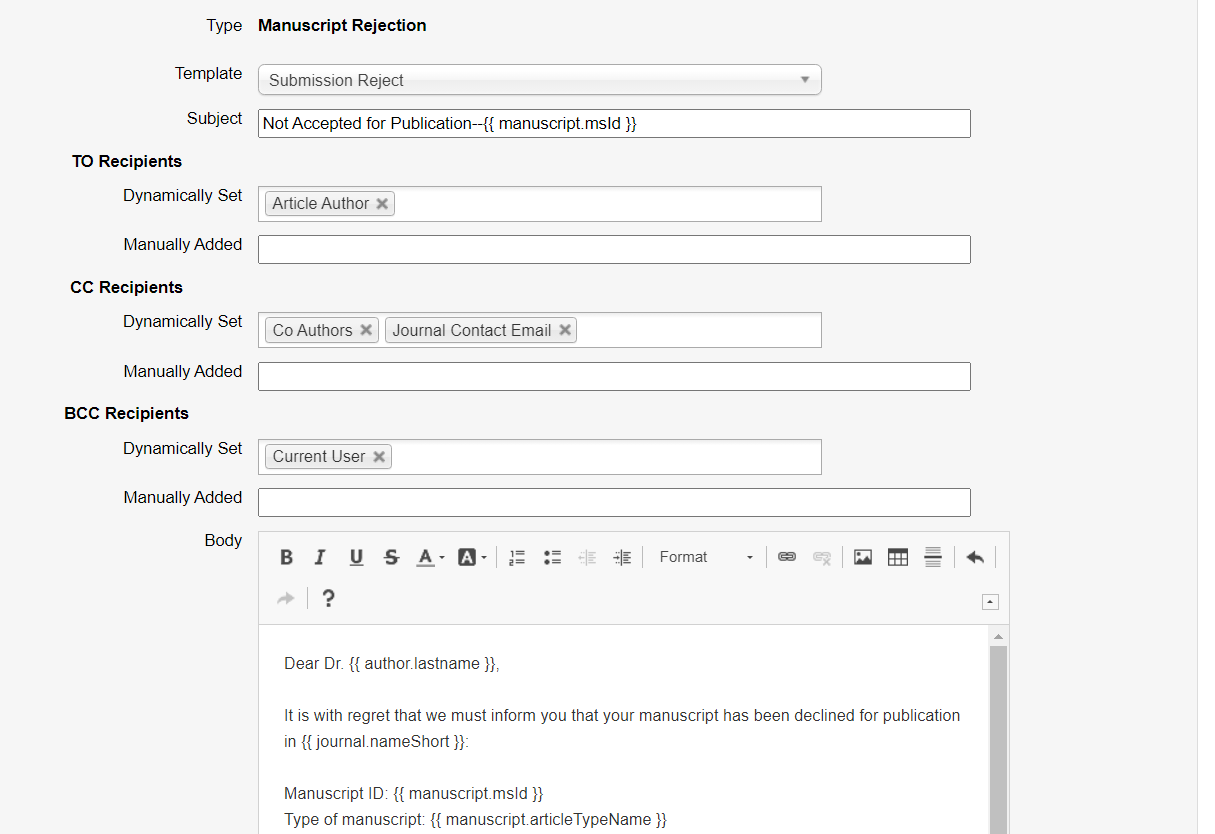Image resolution: width=1215 pixels, height=834 pixels.
Task: Insert an image into the body
Action: [x=863, y=558]
